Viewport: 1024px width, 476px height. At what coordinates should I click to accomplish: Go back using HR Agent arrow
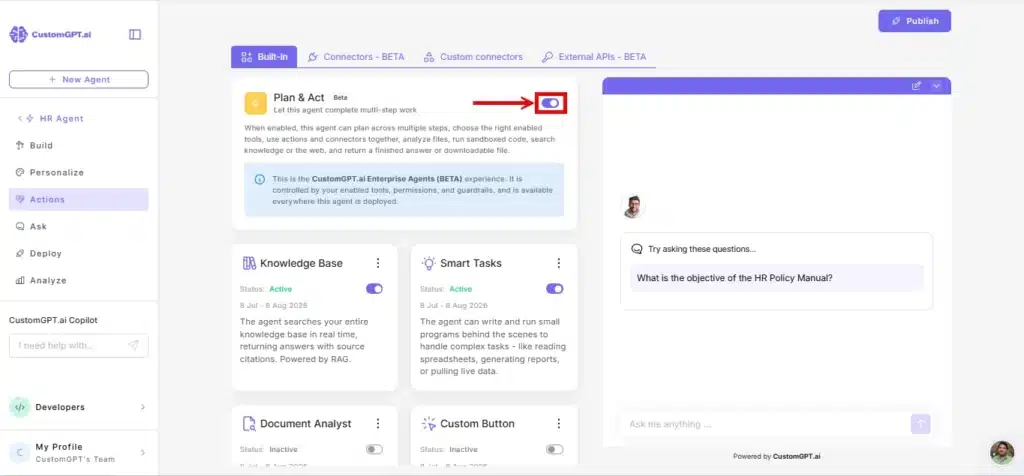(20, 118)
